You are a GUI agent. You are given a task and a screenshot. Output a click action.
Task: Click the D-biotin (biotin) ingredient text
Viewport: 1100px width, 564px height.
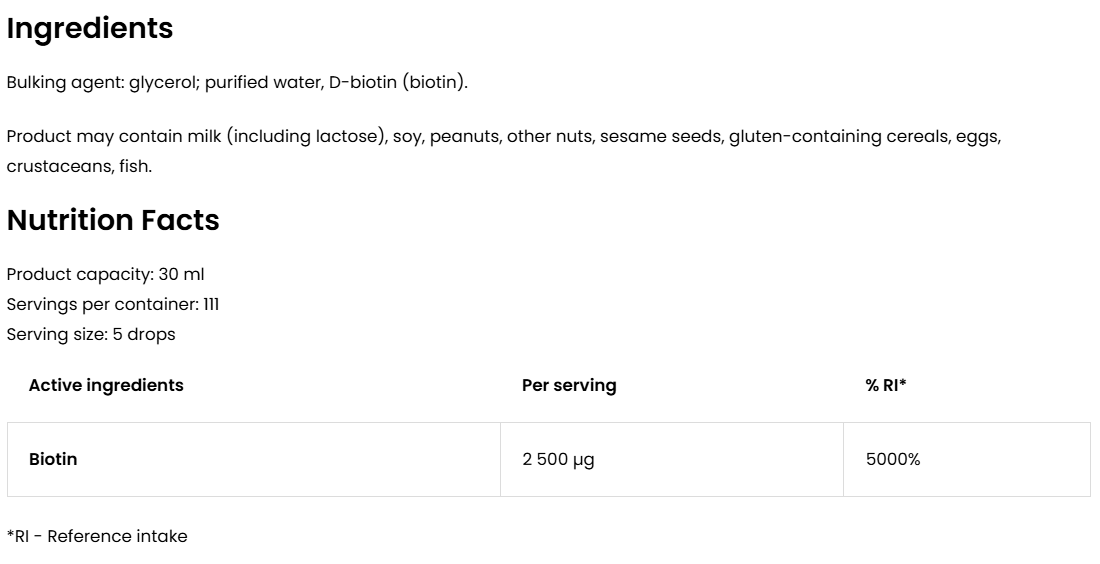[397, 82]
